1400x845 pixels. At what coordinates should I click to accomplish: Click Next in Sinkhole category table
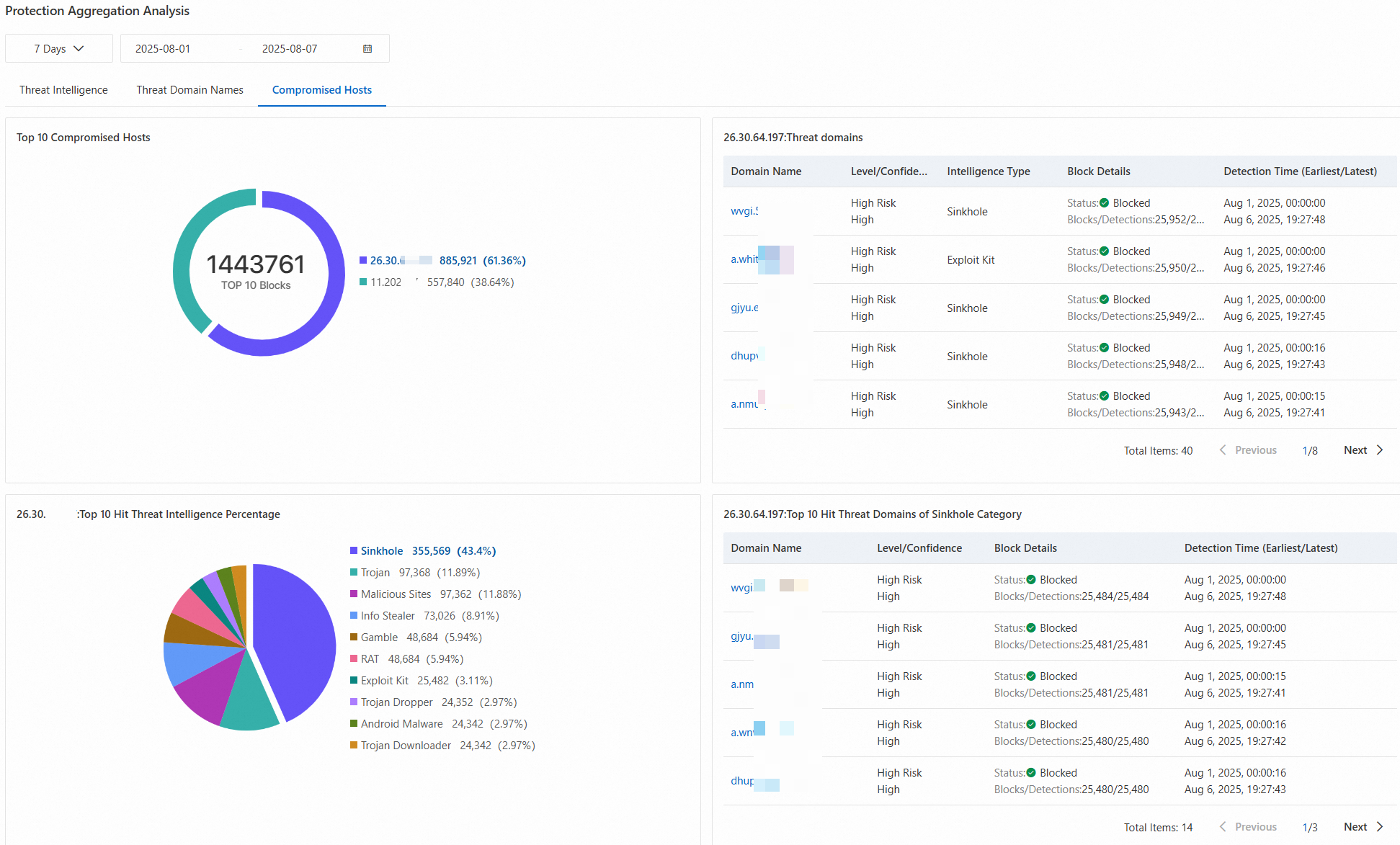tap(1363, 827)
